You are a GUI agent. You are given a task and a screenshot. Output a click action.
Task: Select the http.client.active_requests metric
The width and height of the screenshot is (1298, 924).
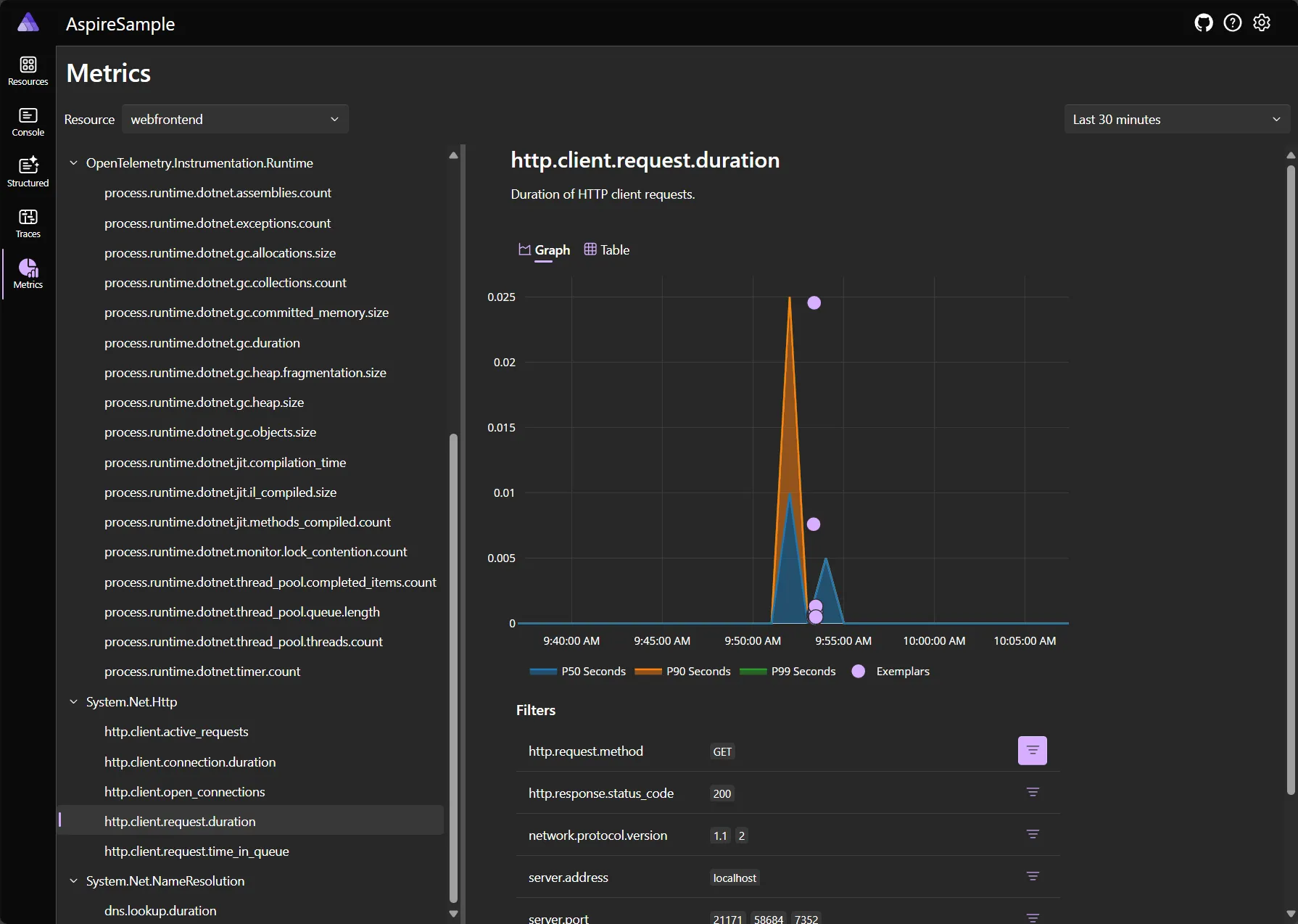[176, 731]
